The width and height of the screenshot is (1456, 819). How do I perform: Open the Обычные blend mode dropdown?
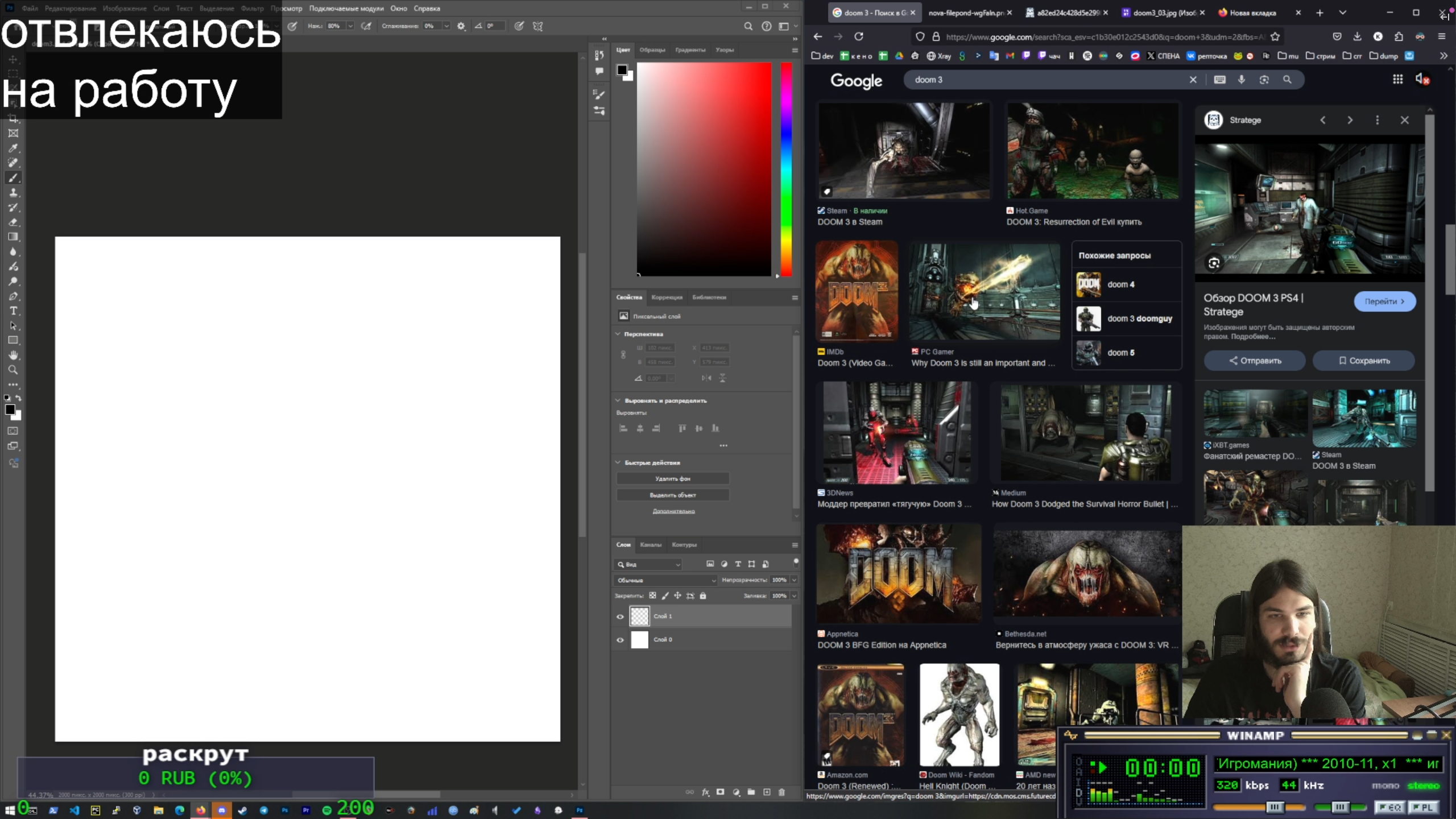665,580
